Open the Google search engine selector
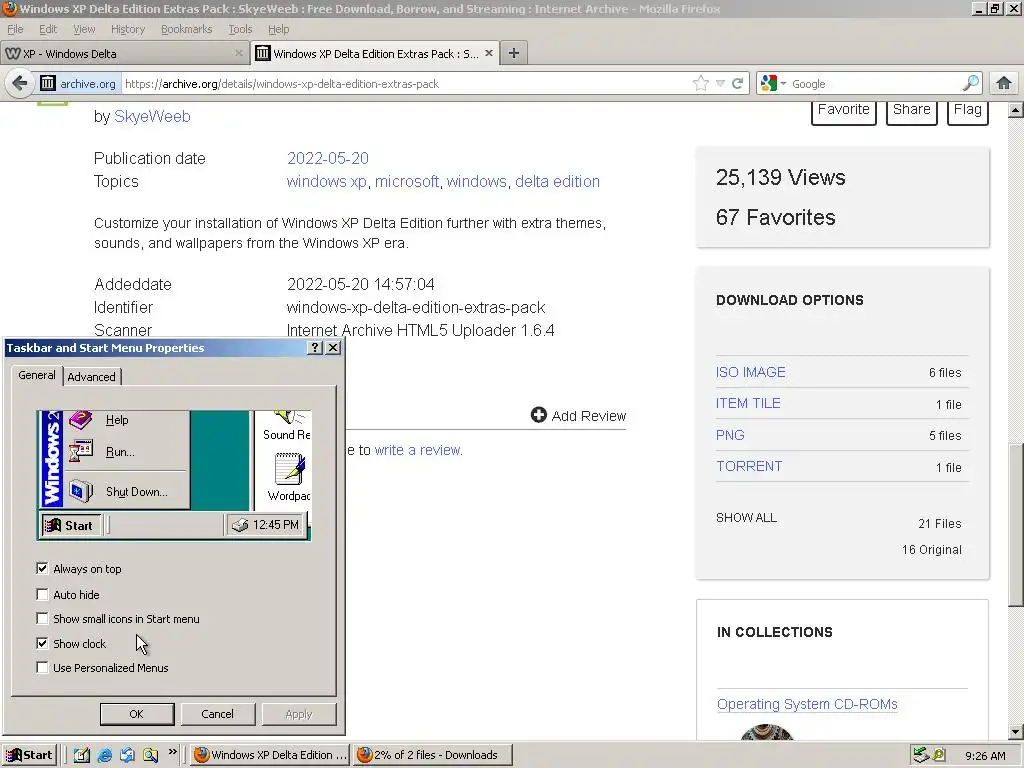This screenshot has height=768, width=1024. tap(773, 84)
